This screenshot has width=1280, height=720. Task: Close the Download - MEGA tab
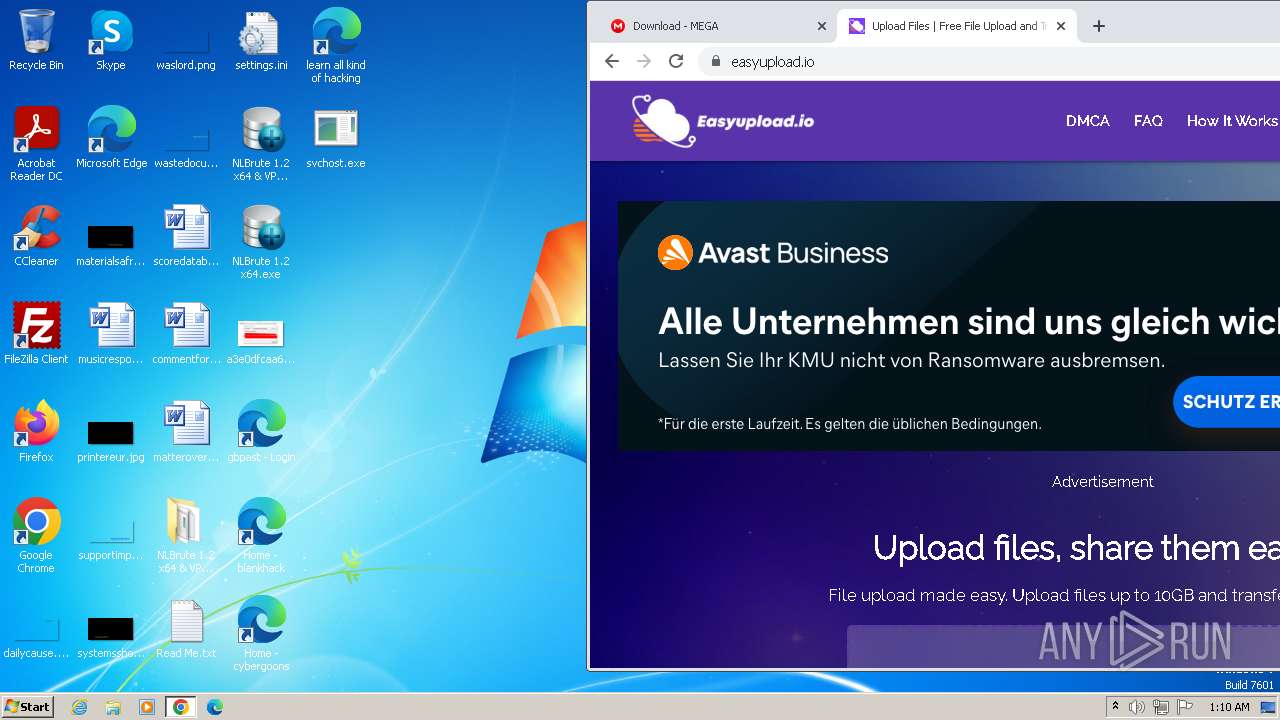pyautogui.click(x=821, y=26)
